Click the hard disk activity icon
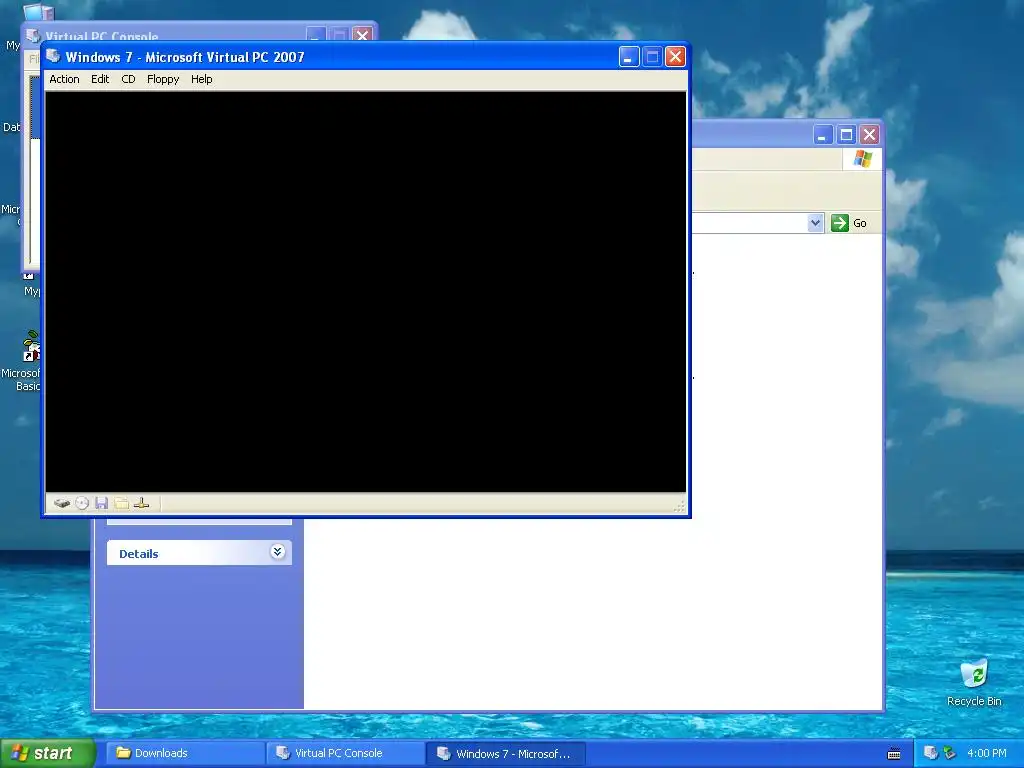The width and height of the screenshot is (1024, 768). coord(61,504)
